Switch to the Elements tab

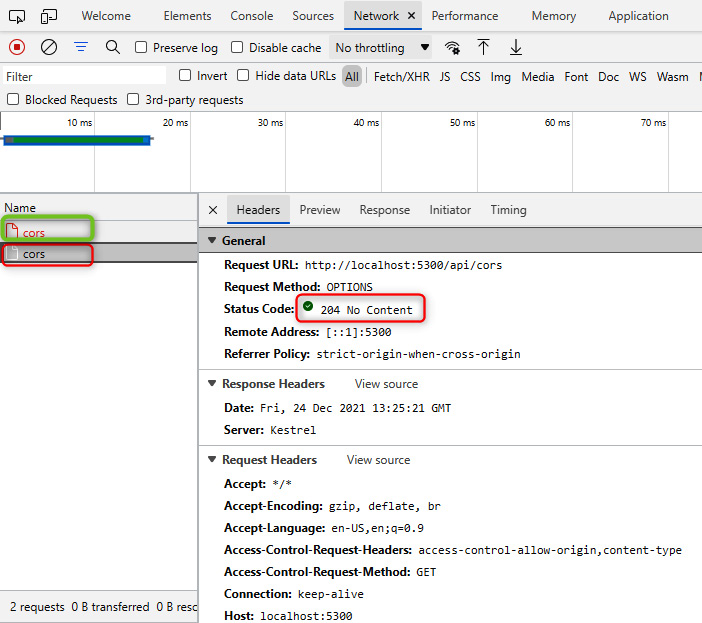[187, 16]
